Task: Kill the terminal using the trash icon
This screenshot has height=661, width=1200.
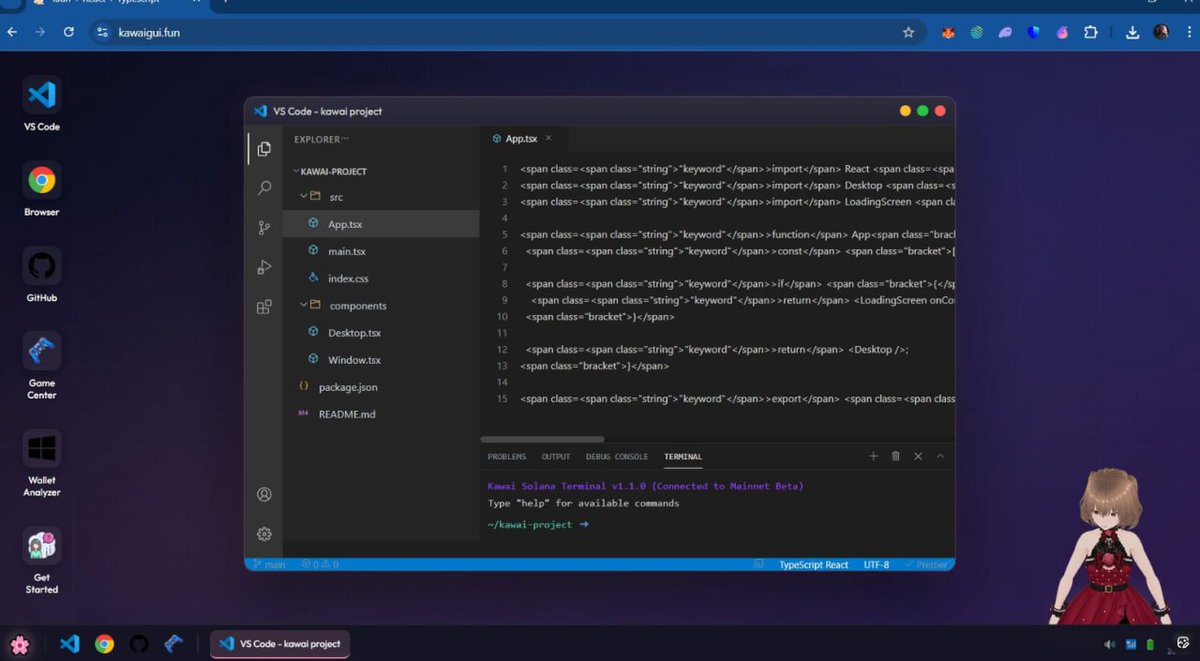Action: click(x=895, y=456)
